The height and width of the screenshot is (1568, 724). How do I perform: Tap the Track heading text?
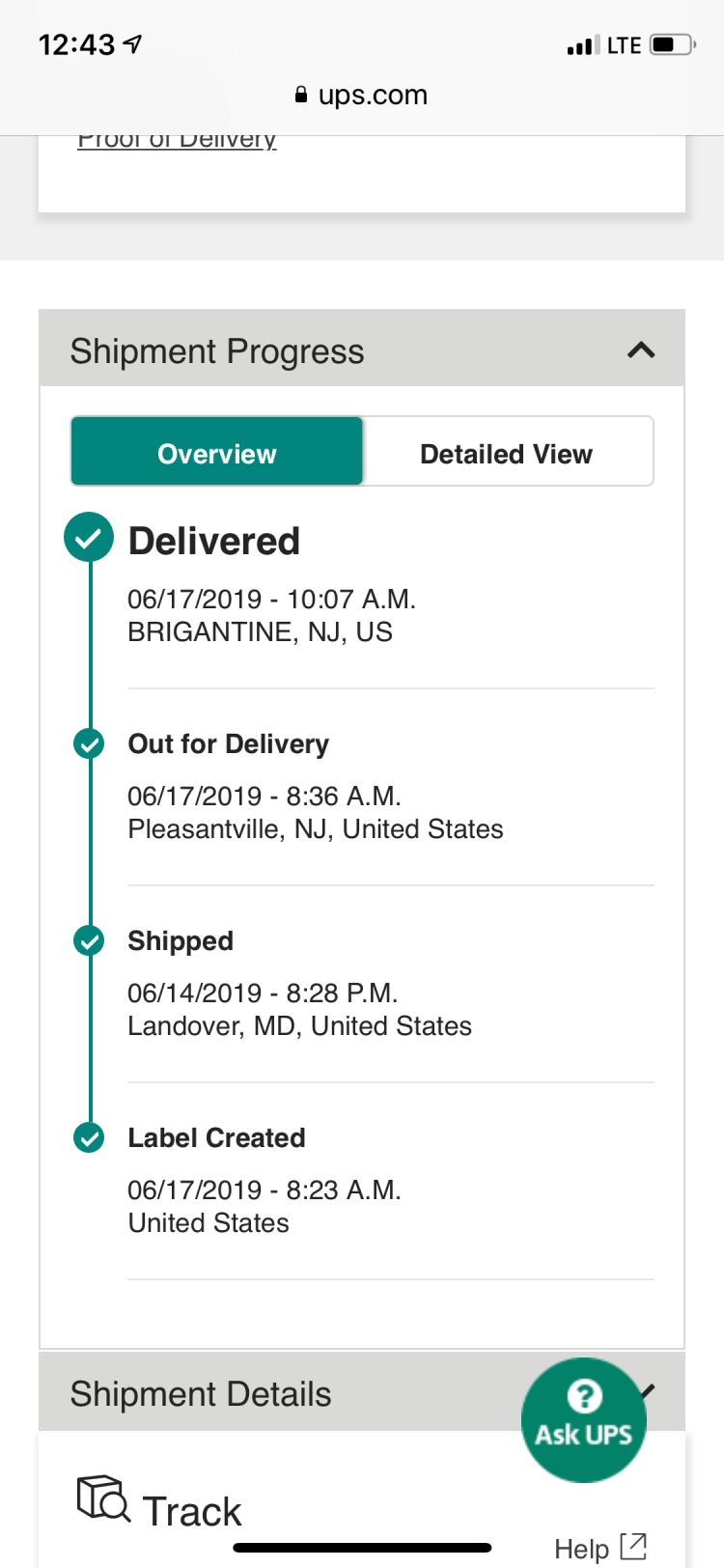point(192,1511)
